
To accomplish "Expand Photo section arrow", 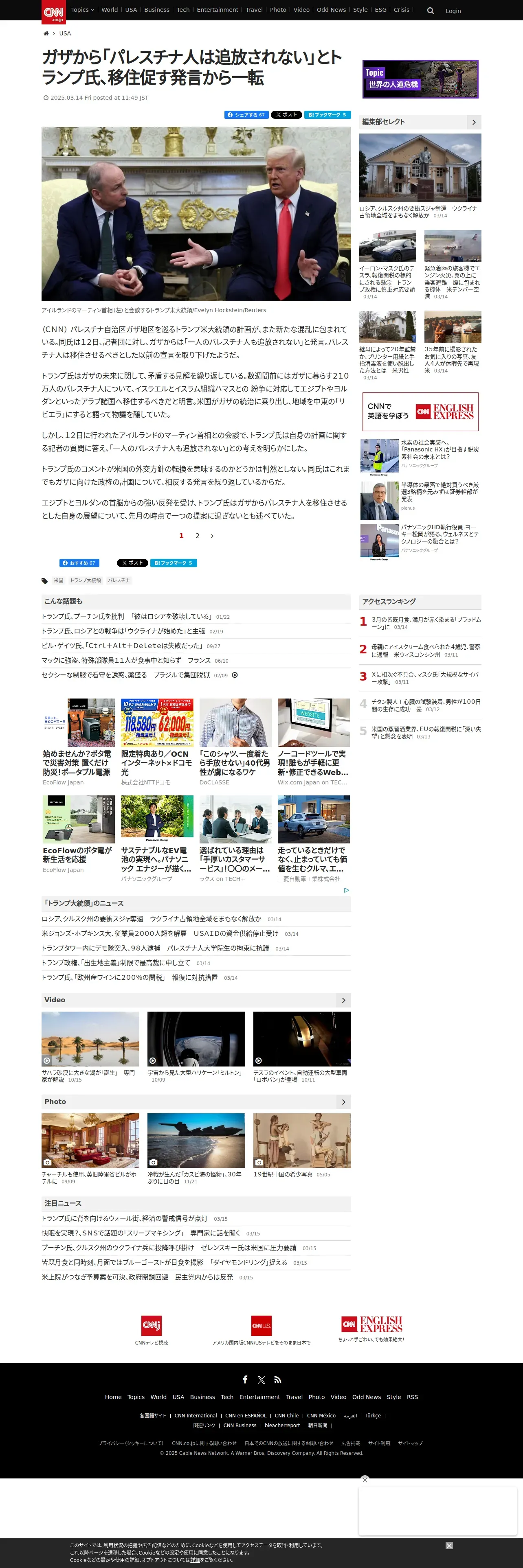I will pos(343,1102).
